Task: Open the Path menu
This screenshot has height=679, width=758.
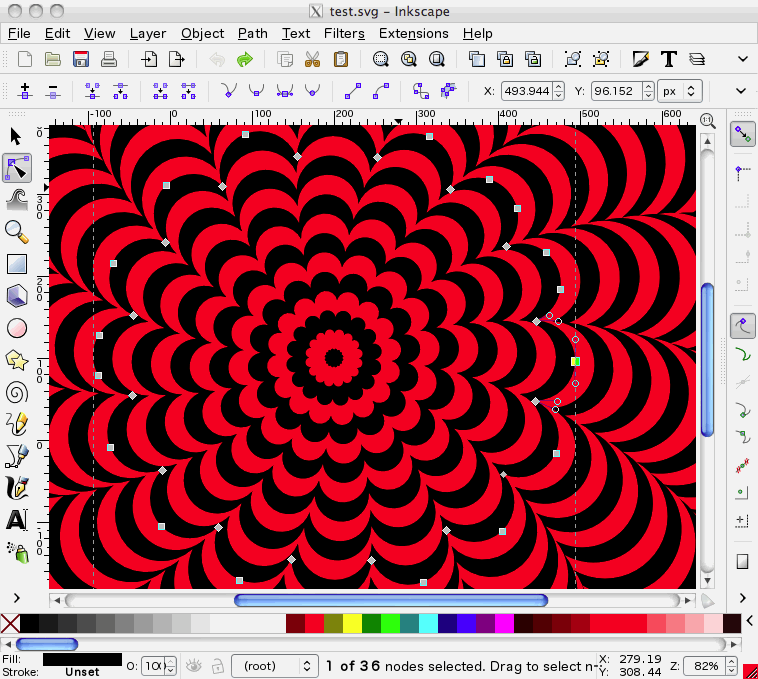Action: 252,33
